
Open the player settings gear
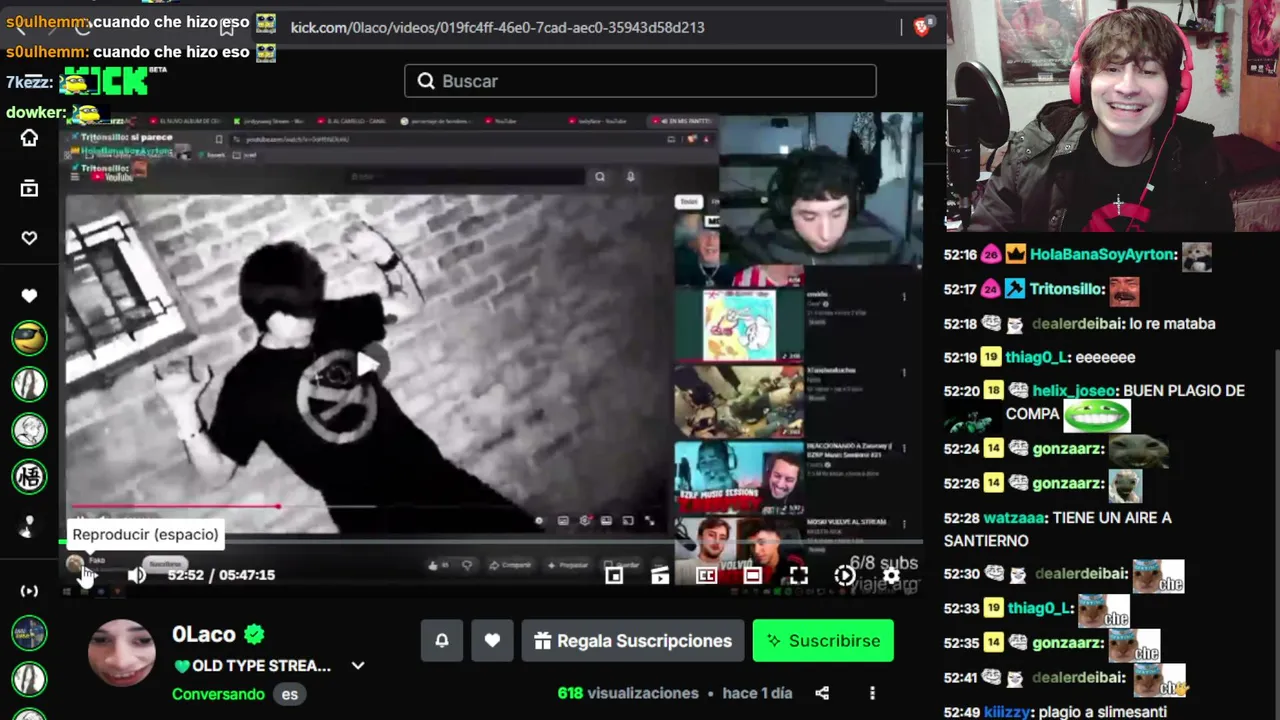point(891,575)
